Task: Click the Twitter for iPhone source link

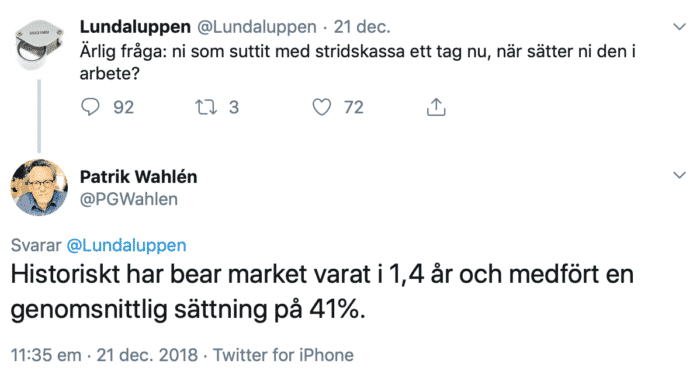Action: pyautogui.click(x=283, y=355)
